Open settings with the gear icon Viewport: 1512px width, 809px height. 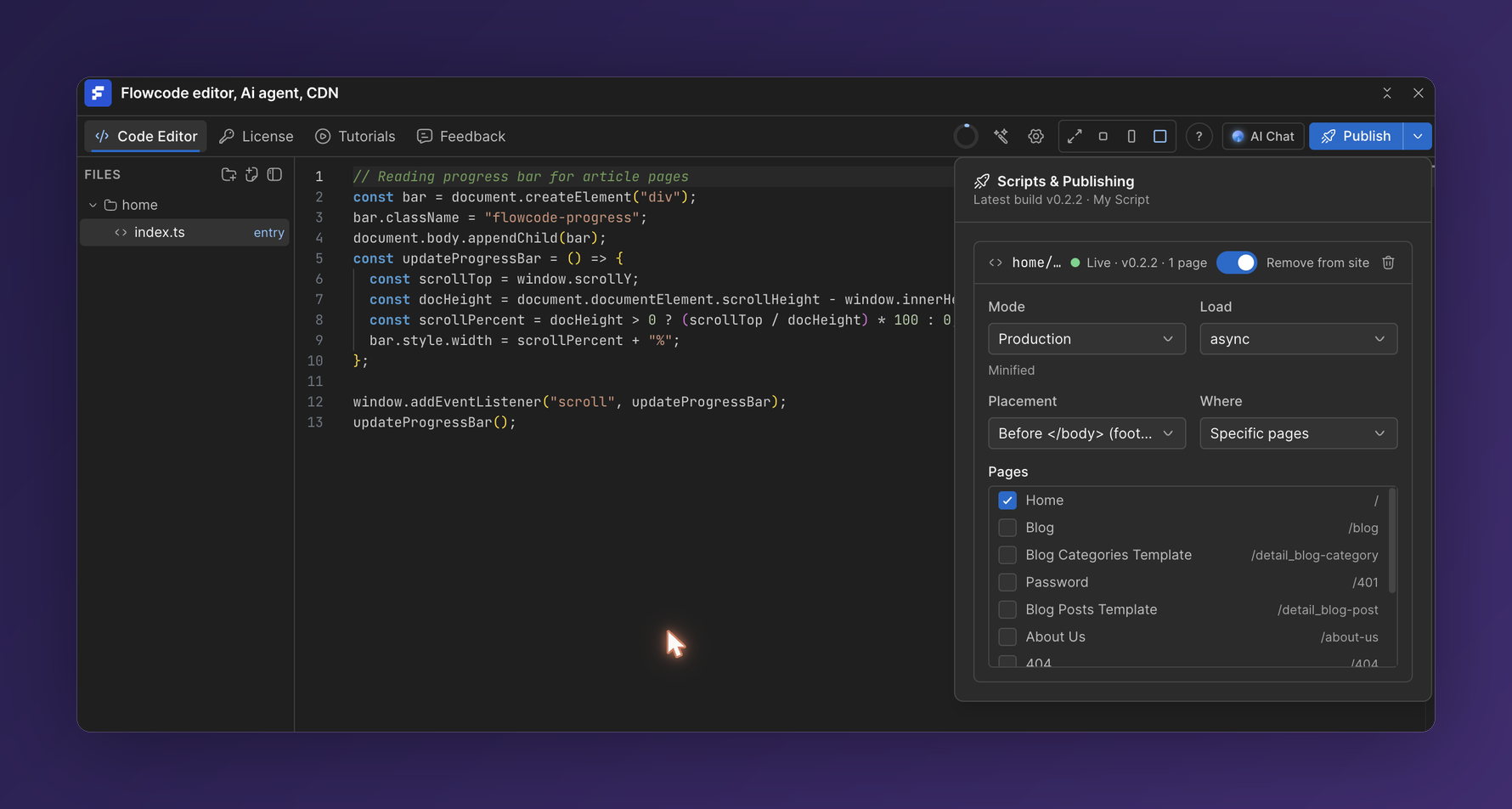point(1035,136)
